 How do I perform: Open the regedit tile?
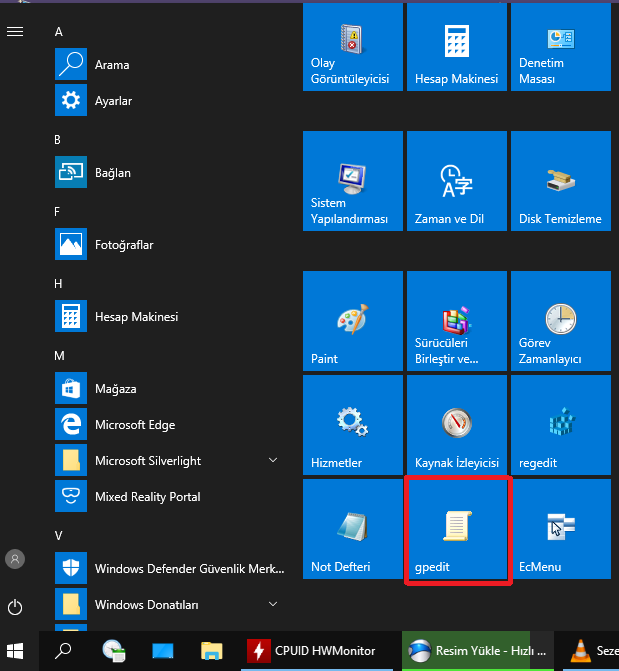(x=561, y=425)
